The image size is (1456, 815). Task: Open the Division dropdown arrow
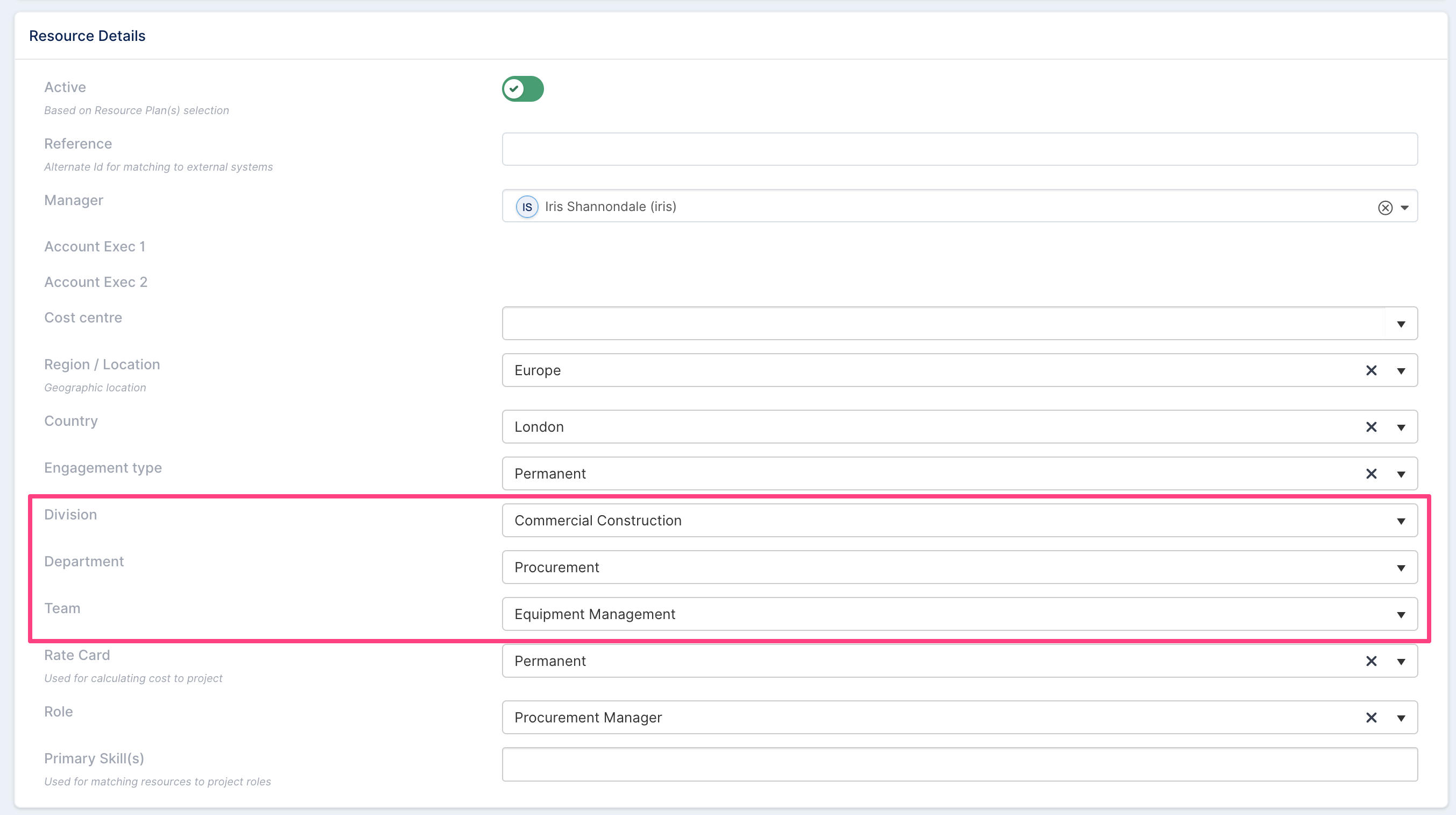pyautogui.click(x=1401, y=522)
